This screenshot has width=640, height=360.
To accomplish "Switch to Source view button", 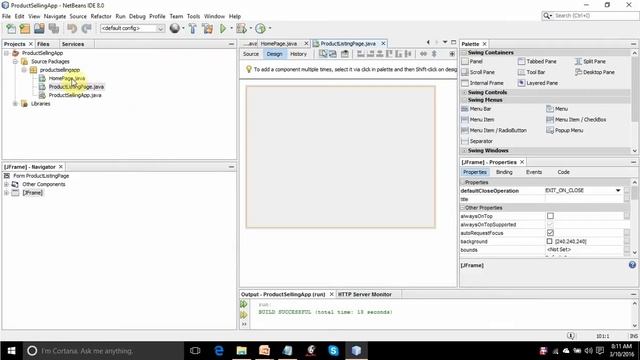I will (x=251, y=54).
